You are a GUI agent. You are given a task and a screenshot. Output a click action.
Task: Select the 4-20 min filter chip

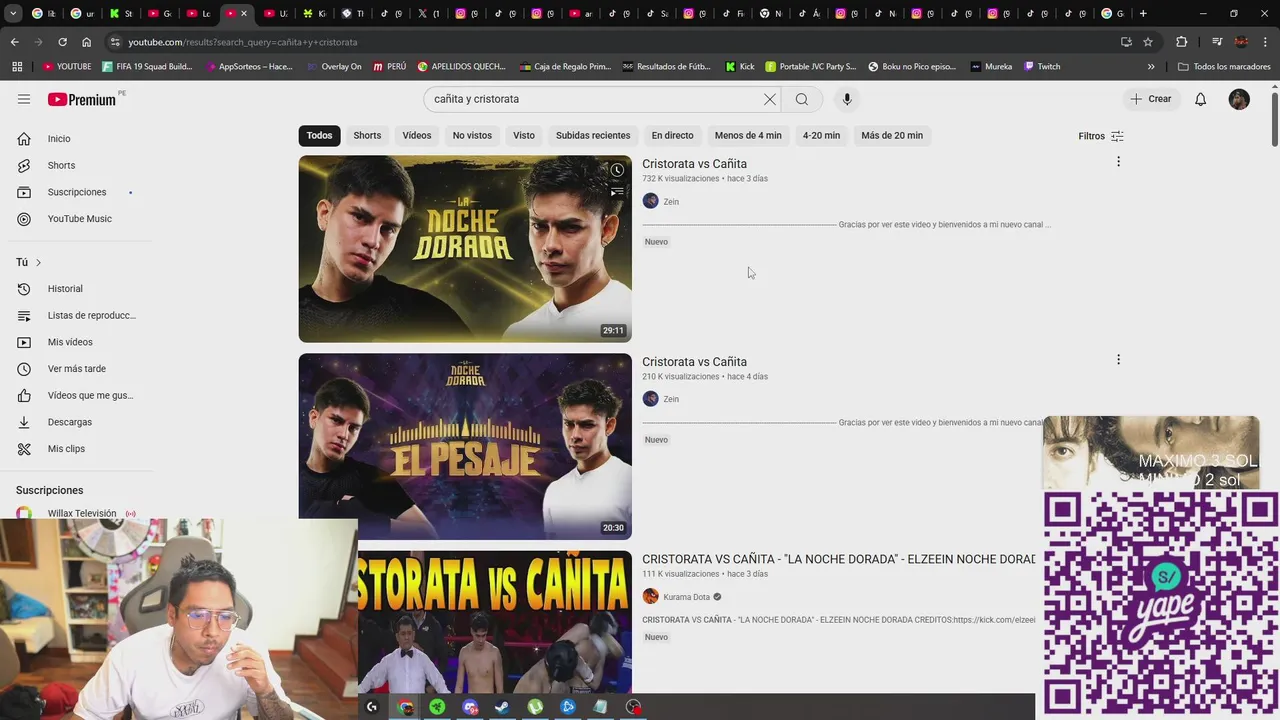click(x=821, y=135)
